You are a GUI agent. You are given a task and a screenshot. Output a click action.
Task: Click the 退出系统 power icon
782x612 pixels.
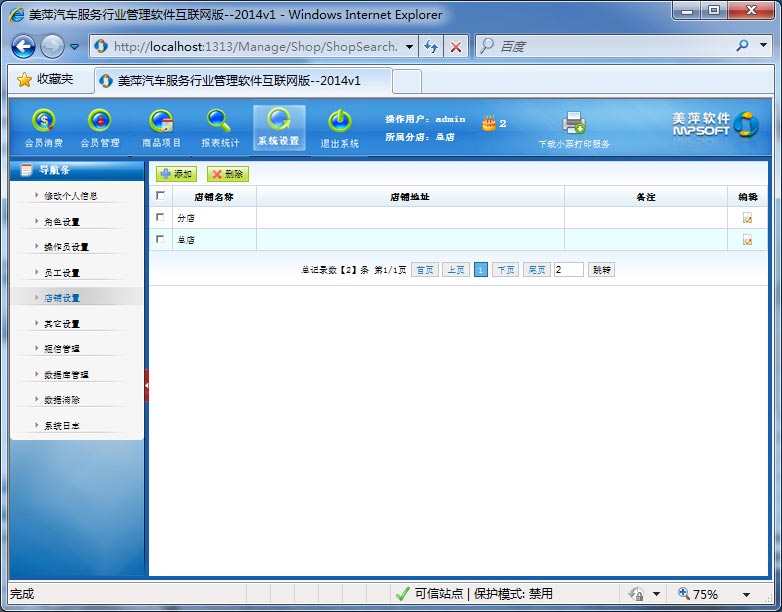pos(339,122)
